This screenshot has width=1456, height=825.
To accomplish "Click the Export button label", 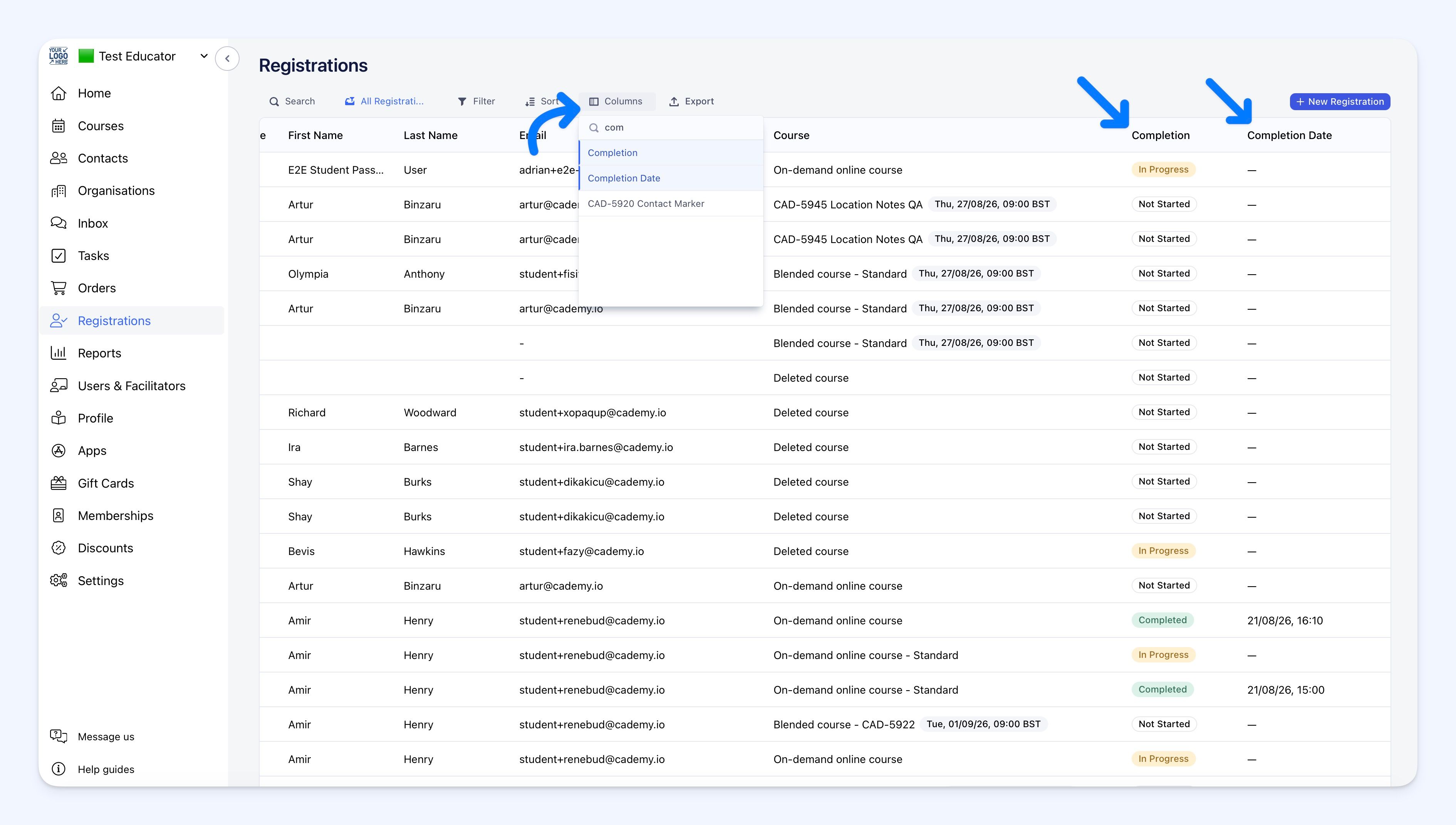I will click(x=699, y=101).
